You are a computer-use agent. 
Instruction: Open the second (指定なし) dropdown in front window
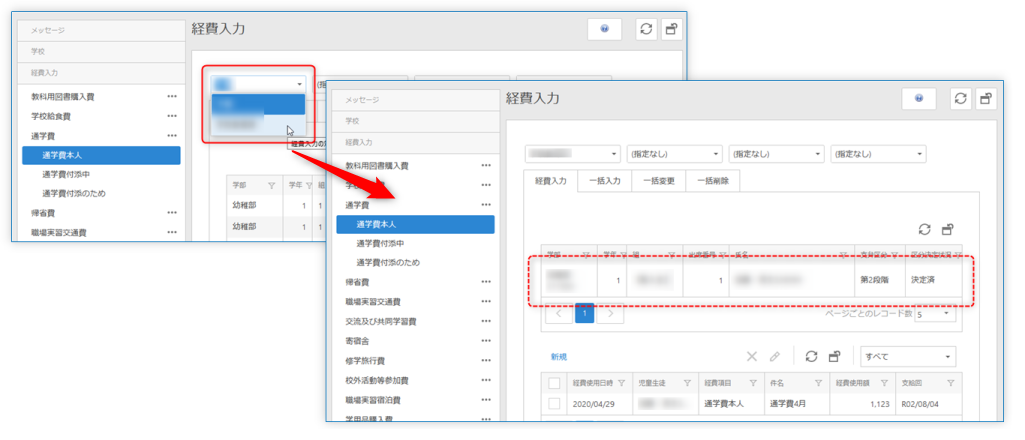674,154
